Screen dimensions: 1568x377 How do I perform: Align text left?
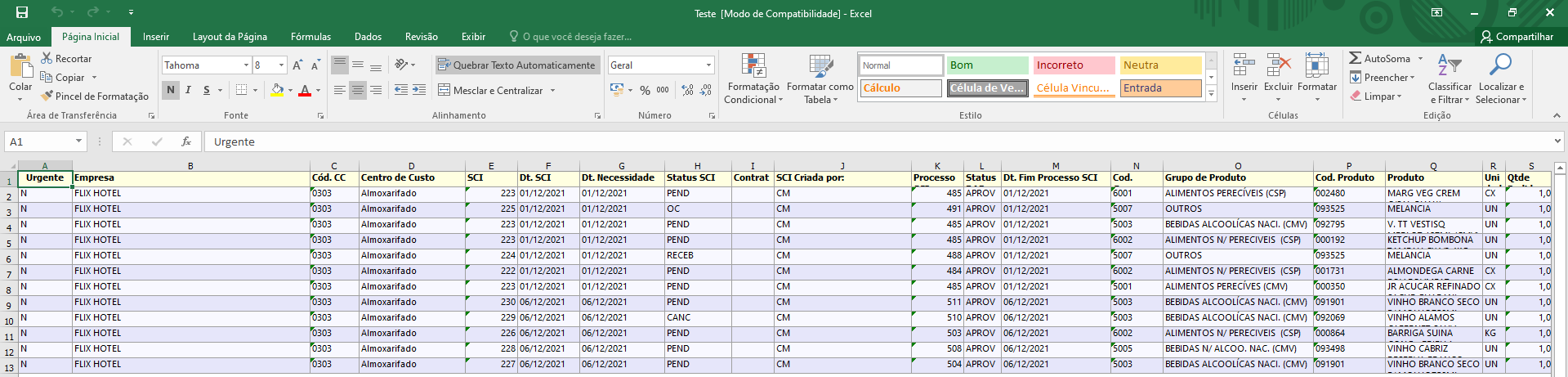(x=340, y=90)
